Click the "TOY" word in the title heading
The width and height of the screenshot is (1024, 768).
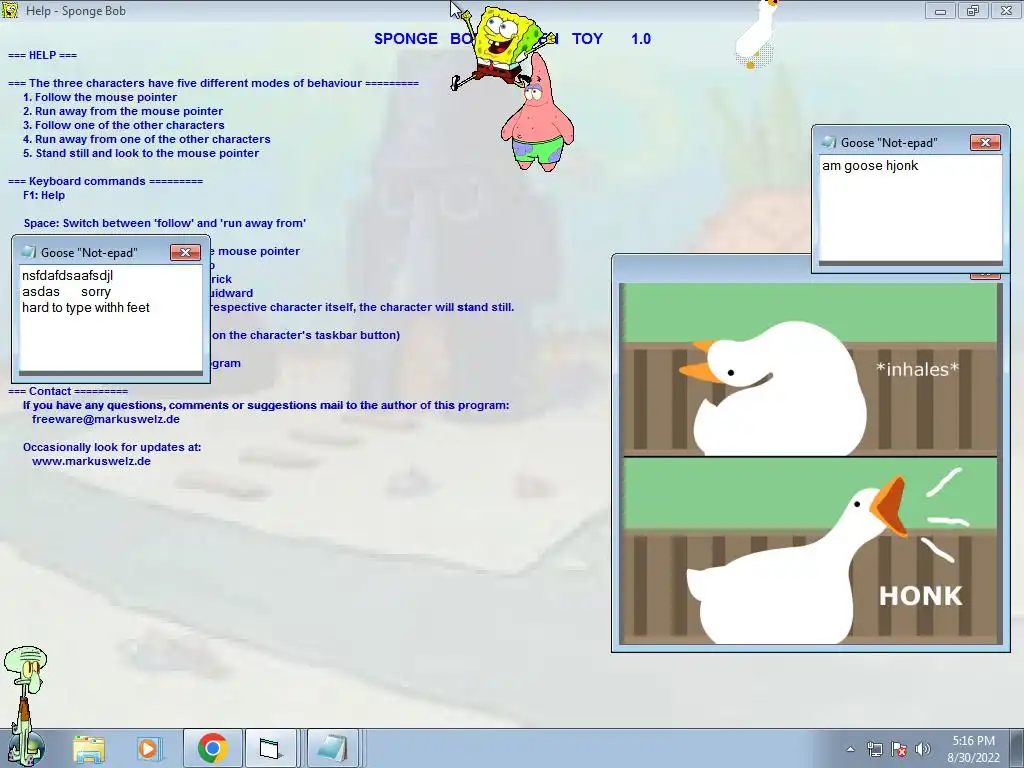click(x=587, y=39)
